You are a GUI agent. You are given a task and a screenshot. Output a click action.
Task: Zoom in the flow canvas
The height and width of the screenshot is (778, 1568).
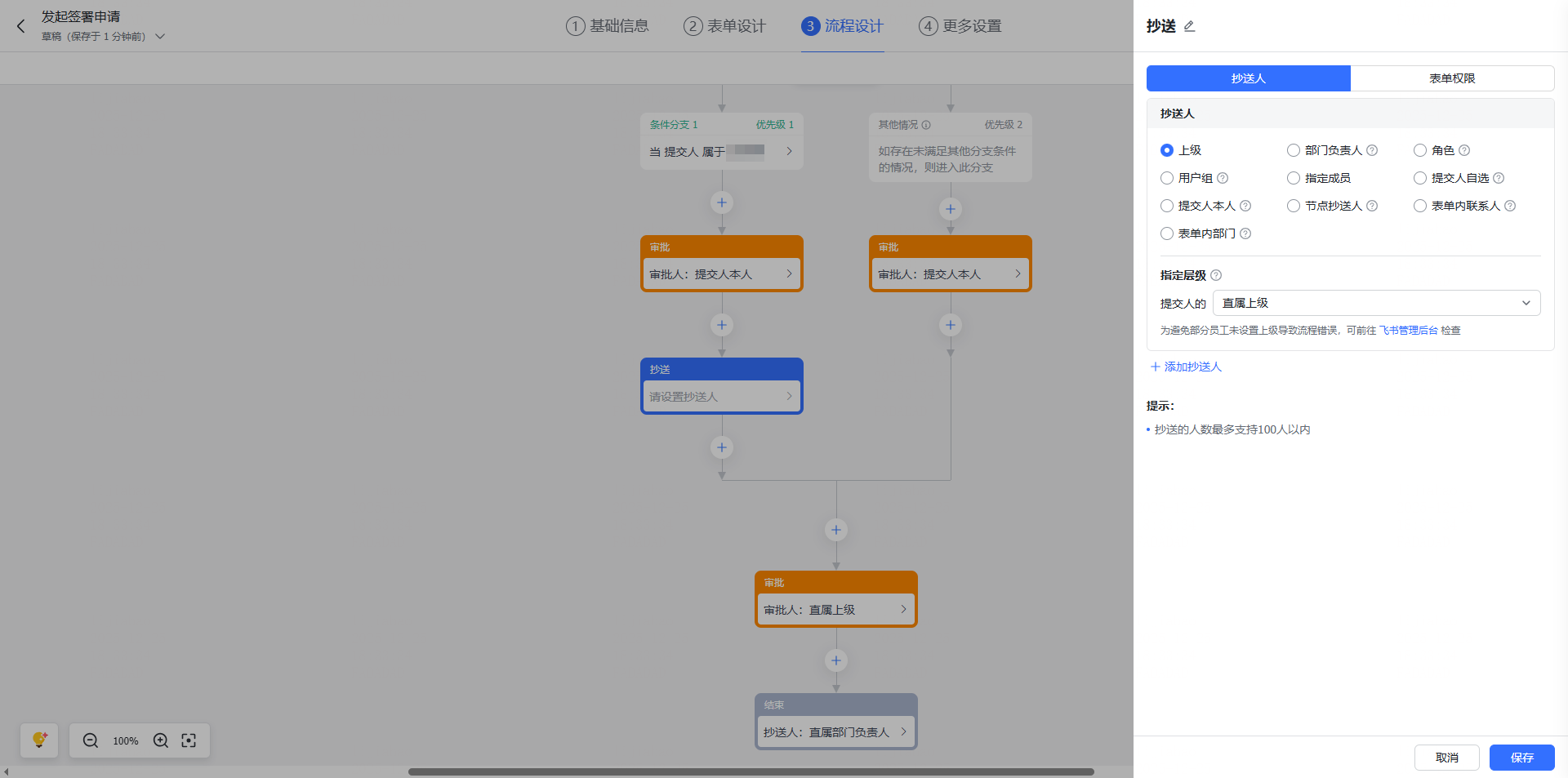tap(161, 740)
